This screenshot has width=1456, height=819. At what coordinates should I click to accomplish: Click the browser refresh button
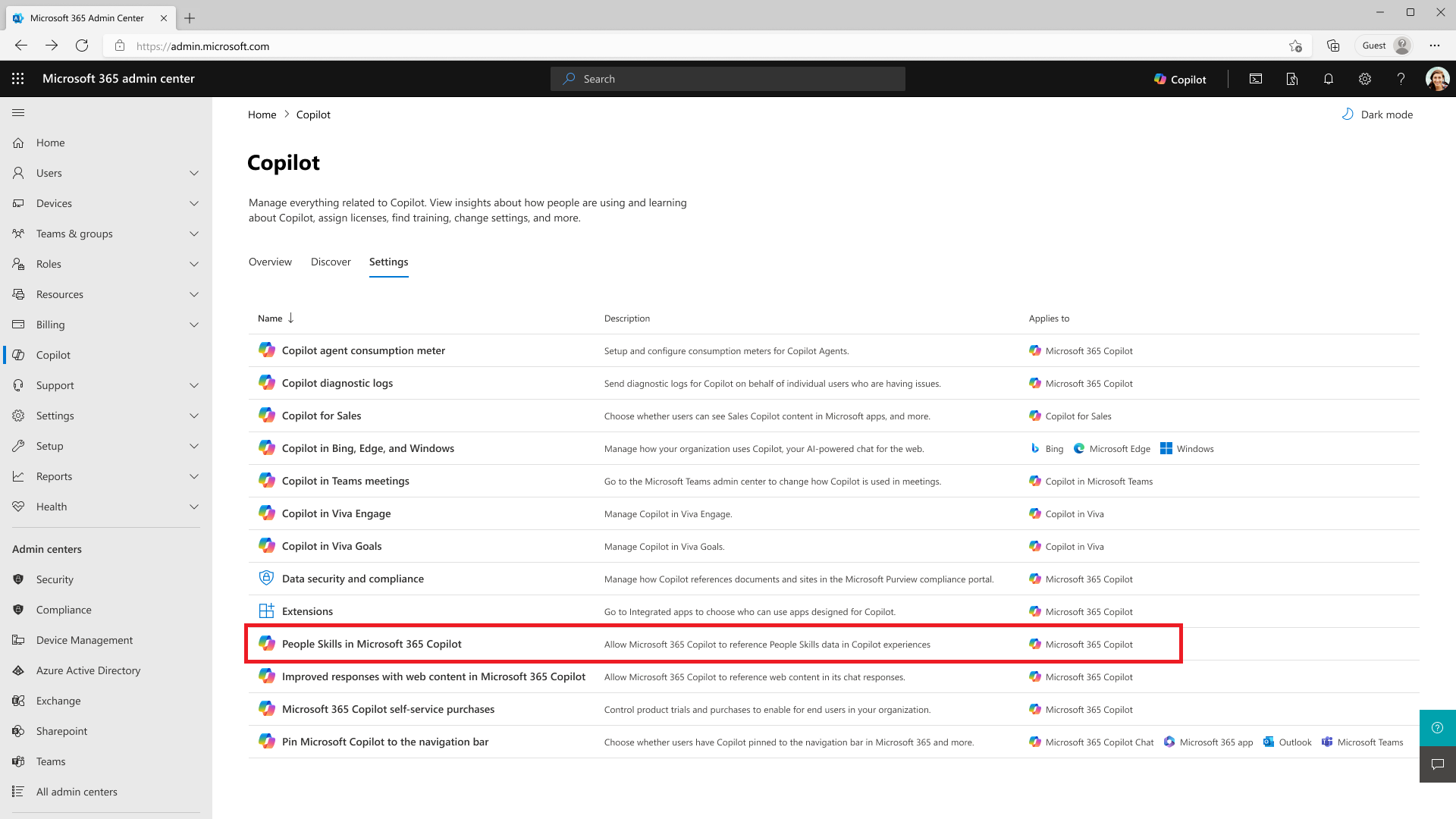coord(82,45)
